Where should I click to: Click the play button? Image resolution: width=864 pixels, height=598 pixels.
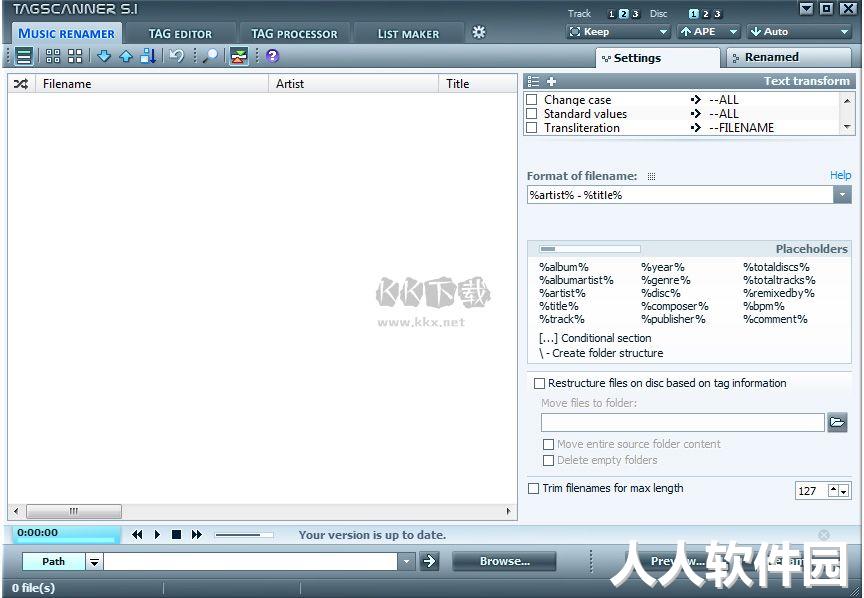point(157,535)
